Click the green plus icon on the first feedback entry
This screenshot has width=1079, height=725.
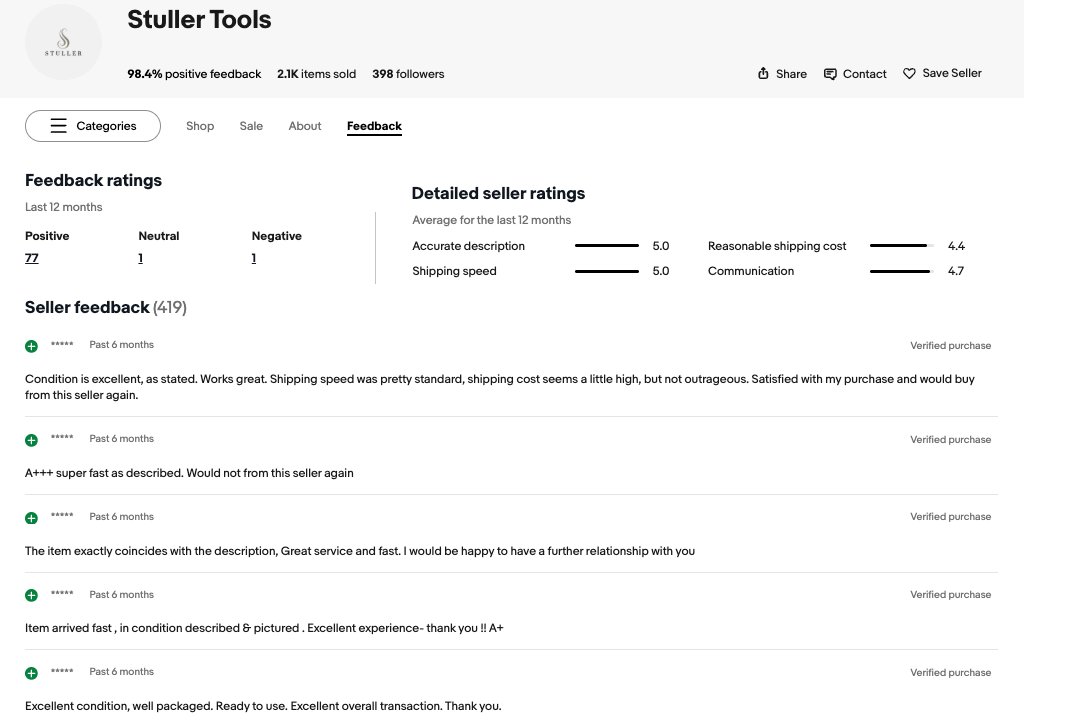(30, 345)
